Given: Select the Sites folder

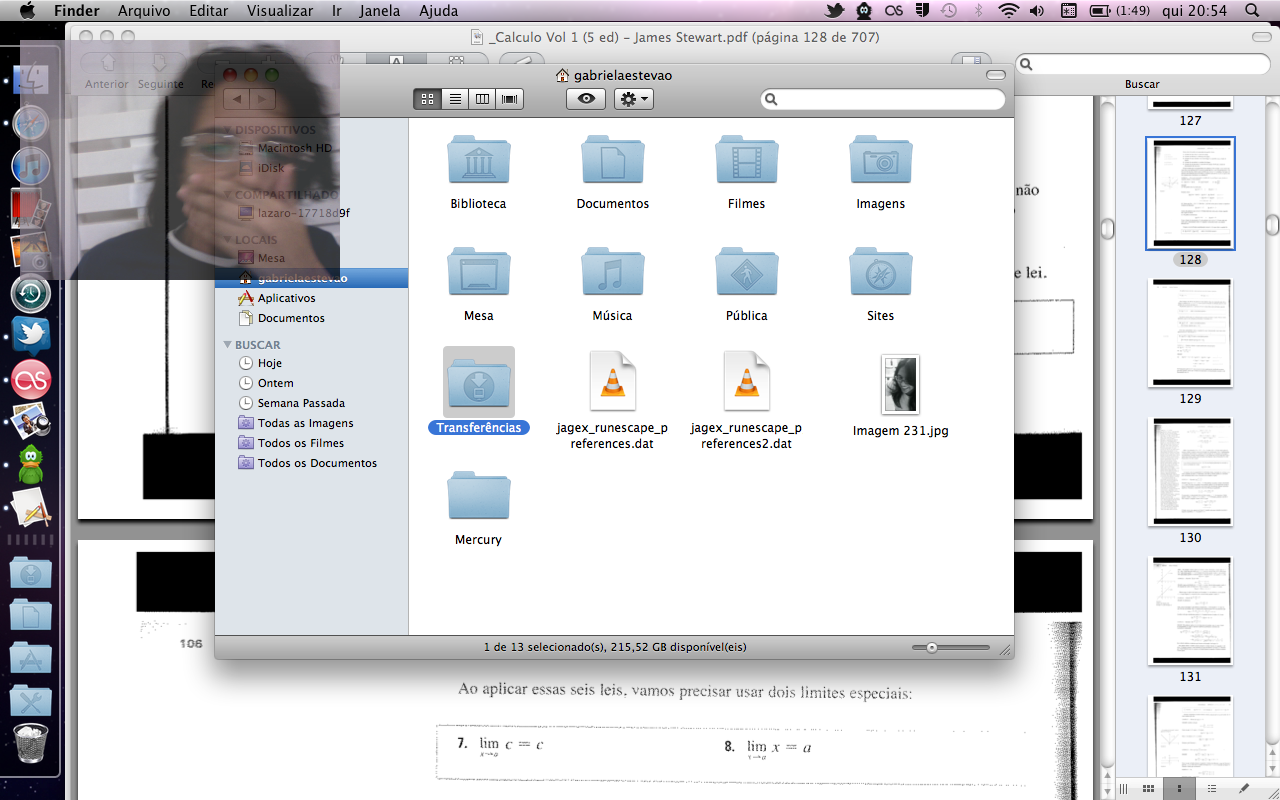Looking at the screenshot, I should point(881,273).
